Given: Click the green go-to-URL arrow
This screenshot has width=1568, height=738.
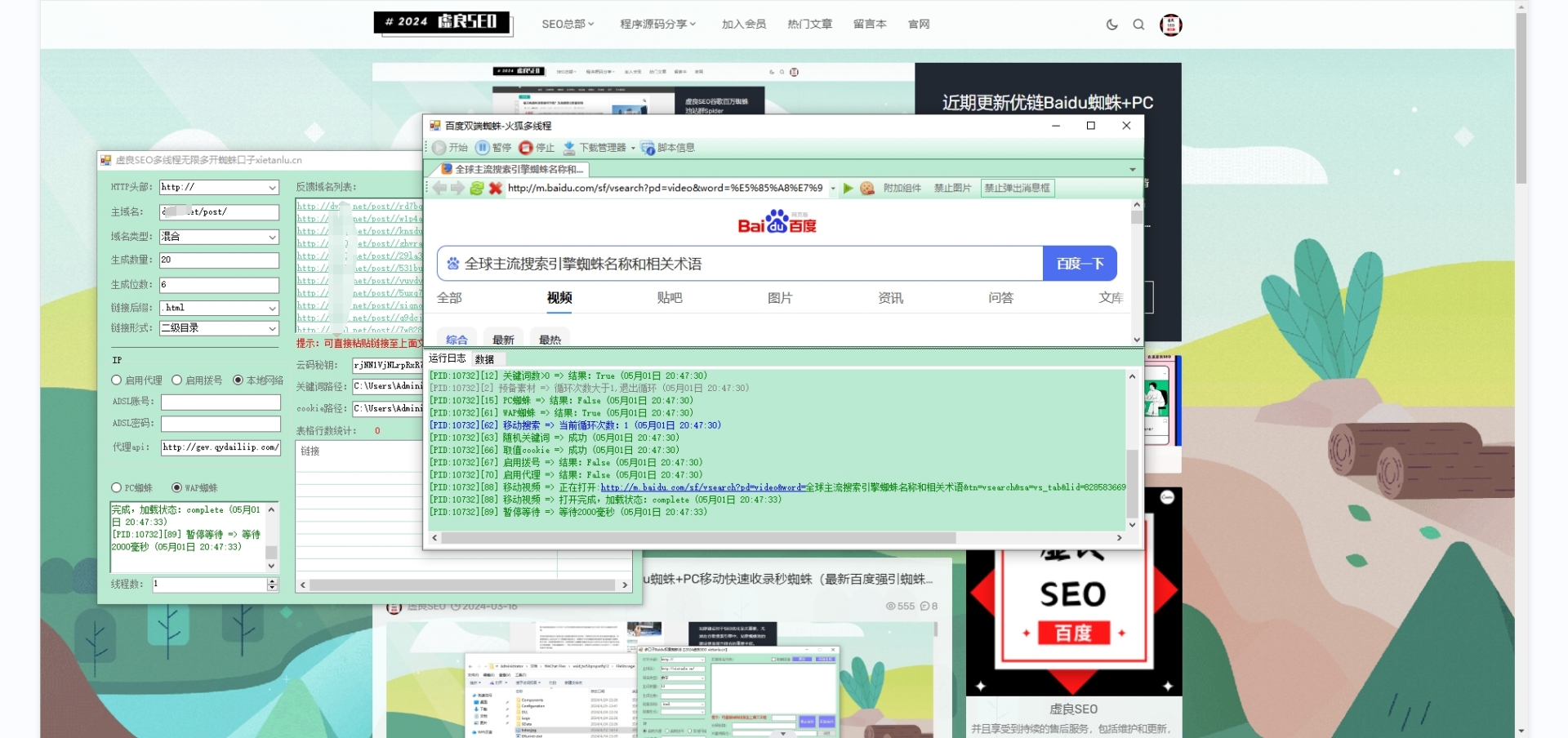Looking at the screenshot, I should 849,188.
